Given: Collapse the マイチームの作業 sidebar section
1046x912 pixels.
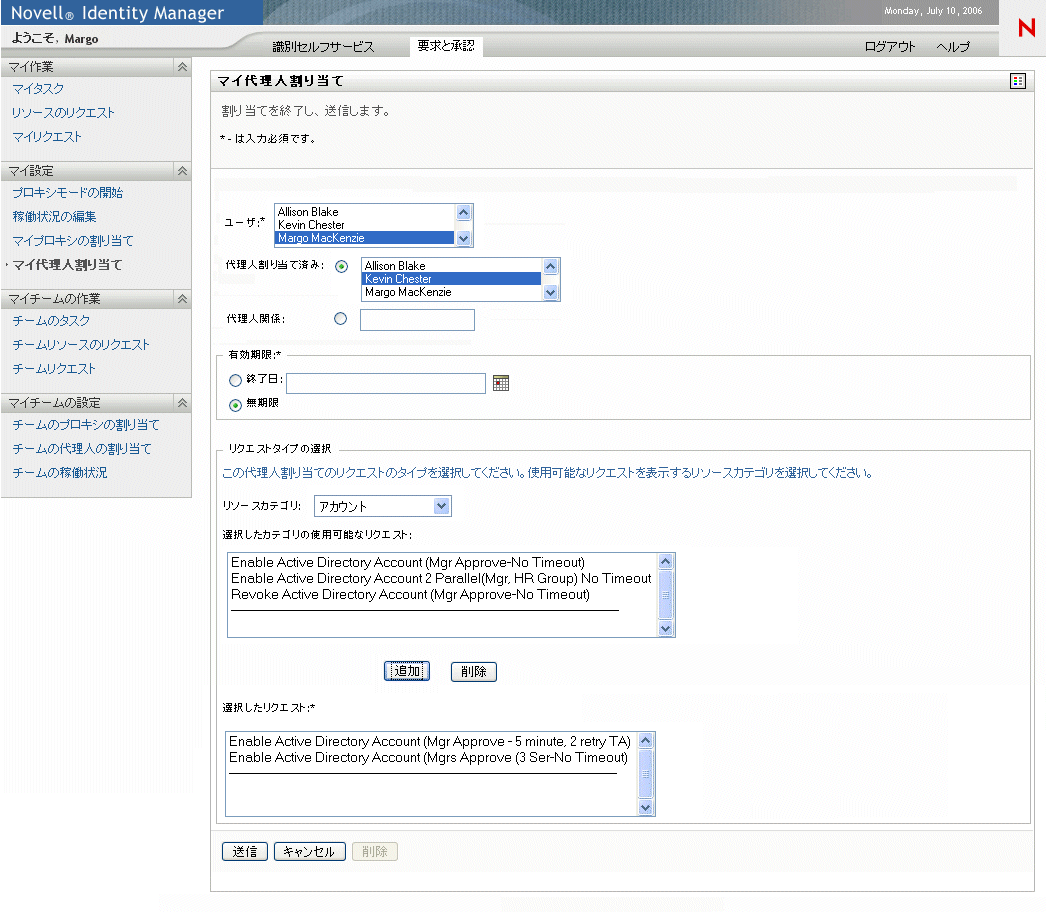Looking at the screenshot, I should click(x=182, y=299).
